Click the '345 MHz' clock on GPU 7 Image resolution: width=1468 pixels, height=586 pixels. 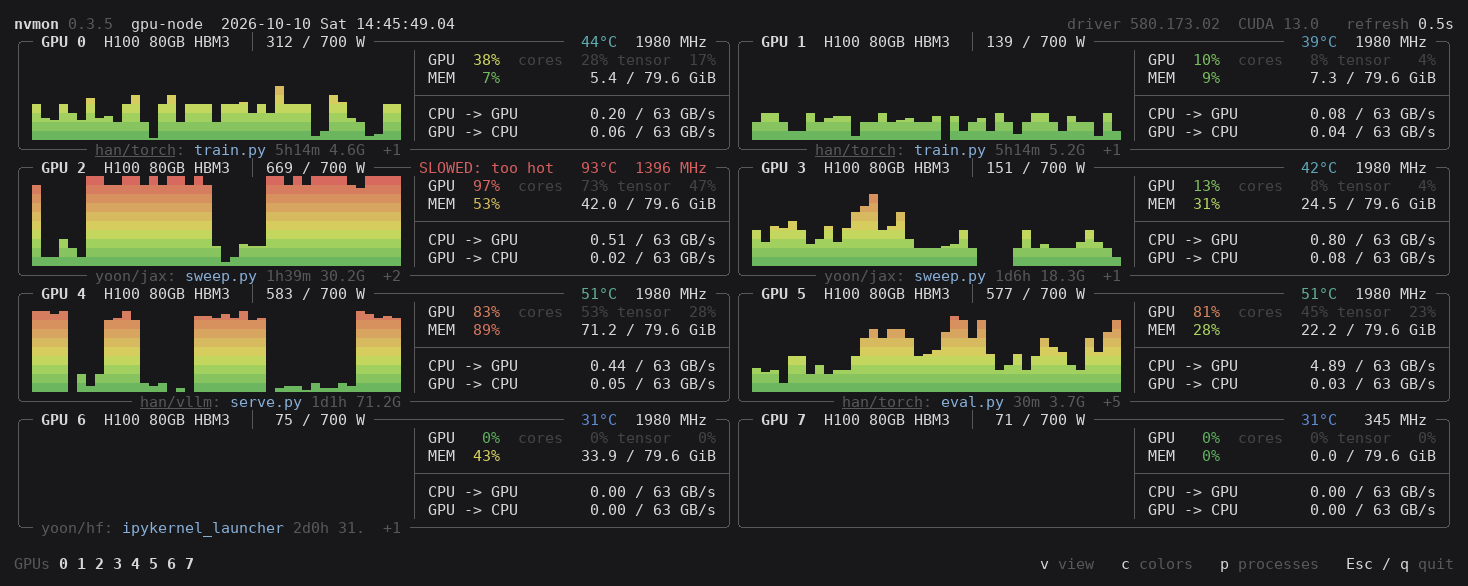pyautogui.click(x=1395, y=420)
